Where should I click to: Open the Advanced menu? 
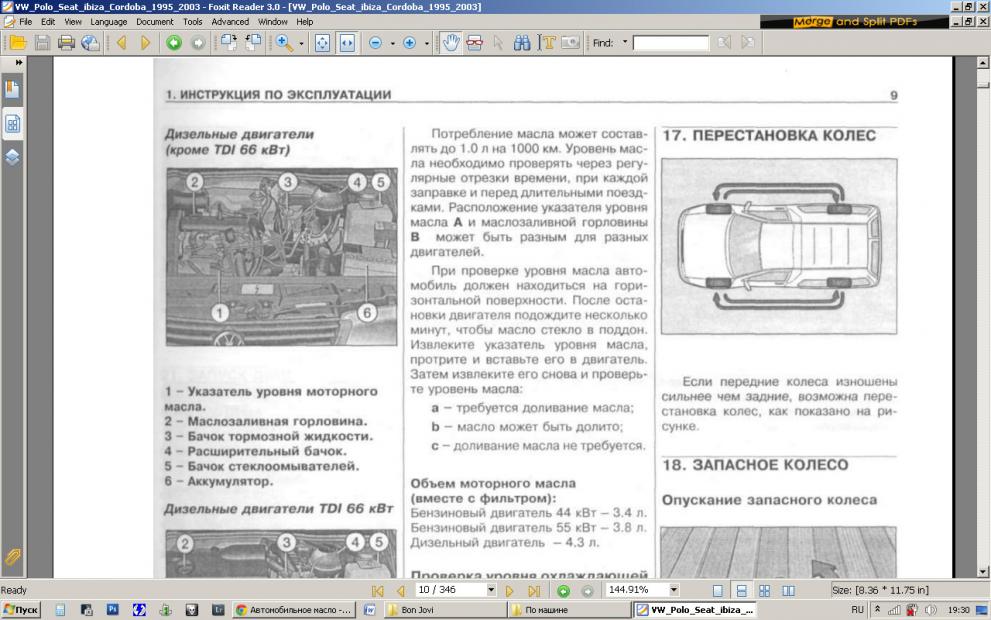coord(230,21)
